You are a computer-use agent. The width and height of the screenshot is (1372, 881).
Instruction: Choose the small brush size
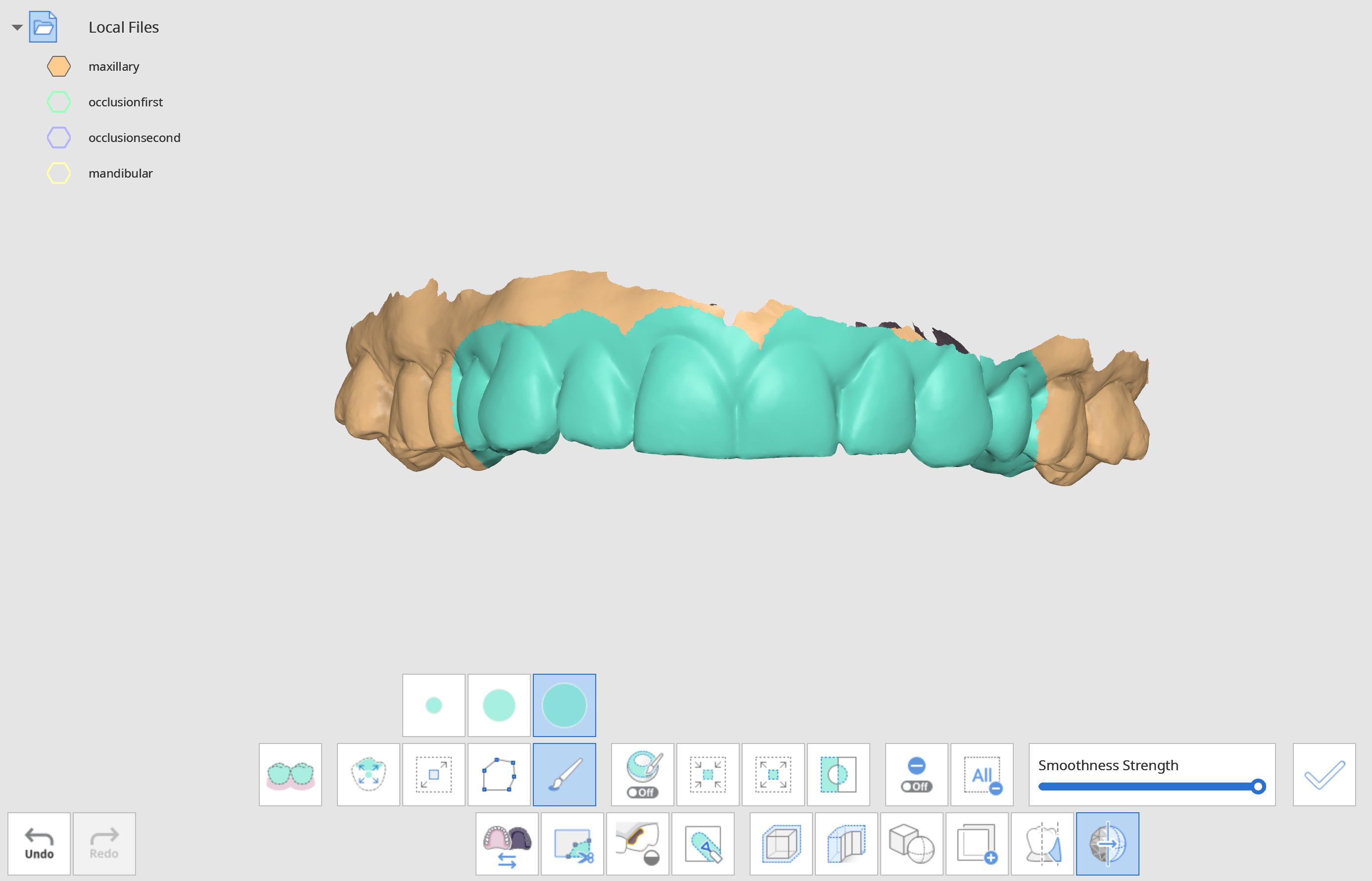pyautogui.click(x=434, y=705)
